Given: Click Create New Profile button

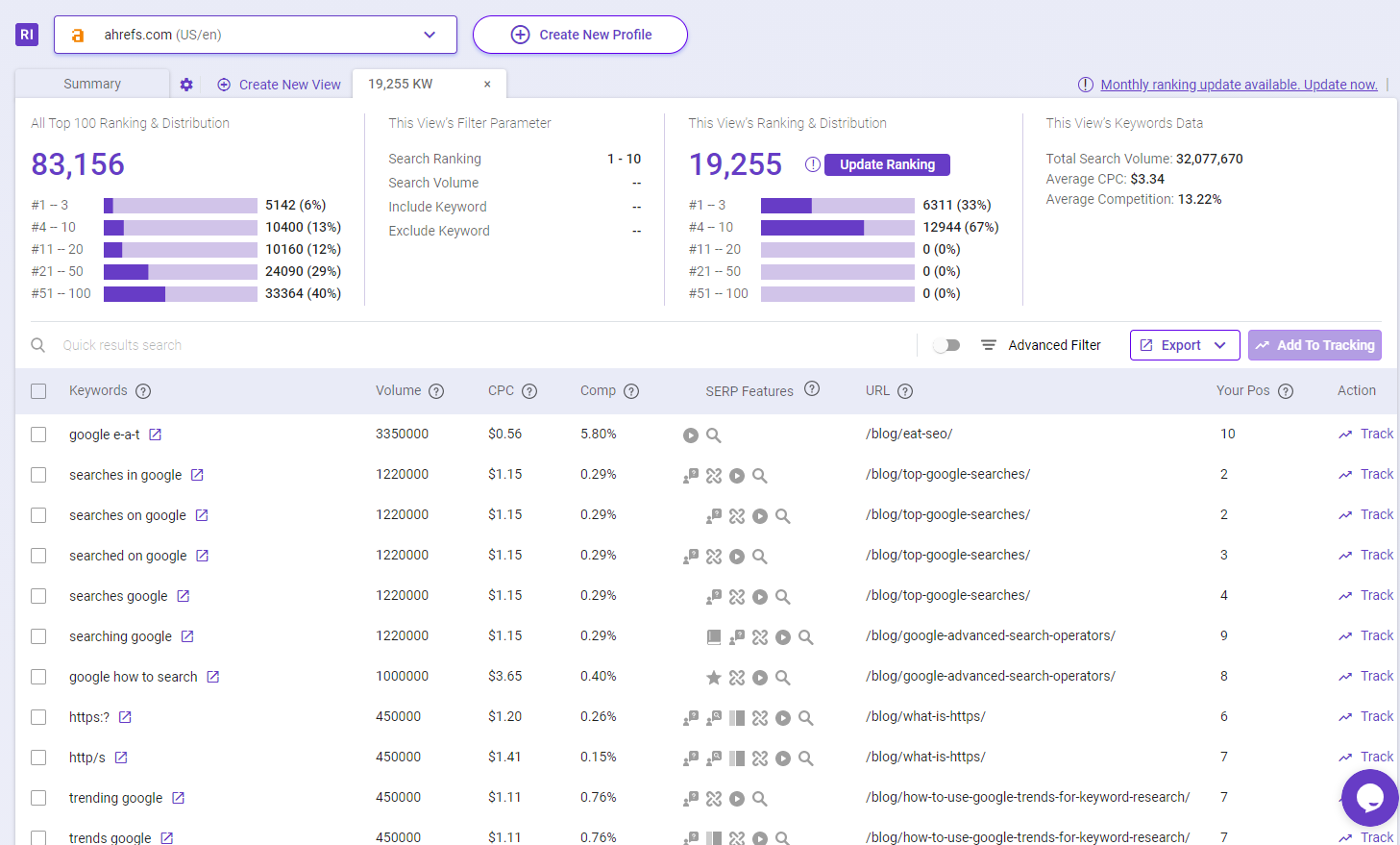Looking at the screenshot, I should pyautogui.click(x=580, y=35).
